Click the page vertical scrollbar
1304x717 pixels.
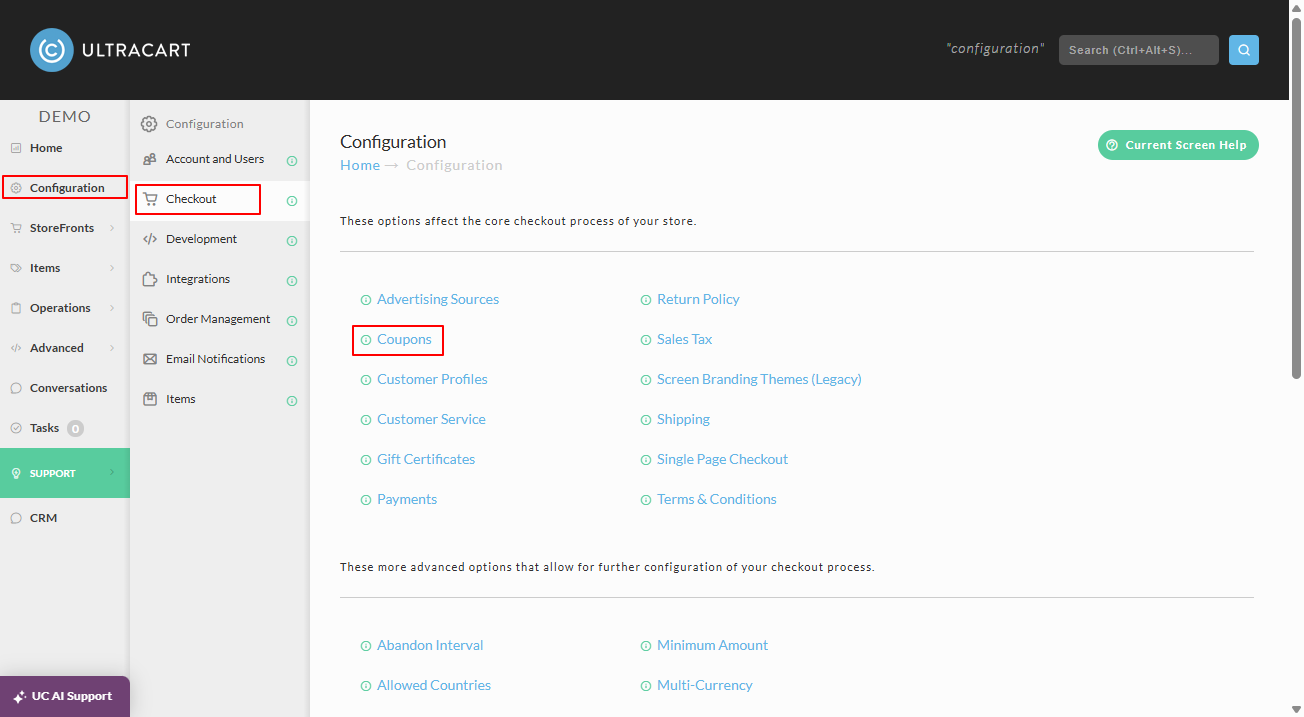1296,200
